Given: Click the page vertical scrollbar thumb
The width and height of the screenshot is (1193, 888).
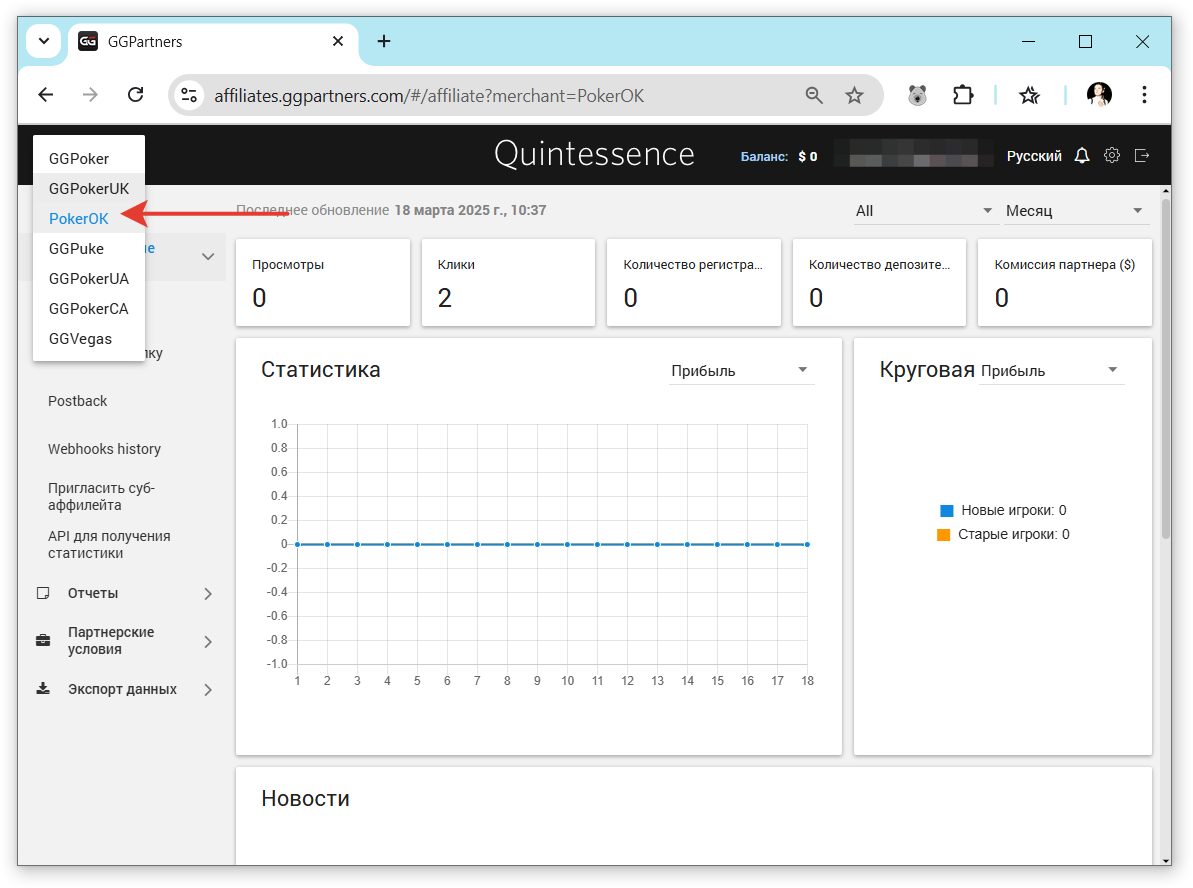Looking at the screenshot, I should point(1166,368).
